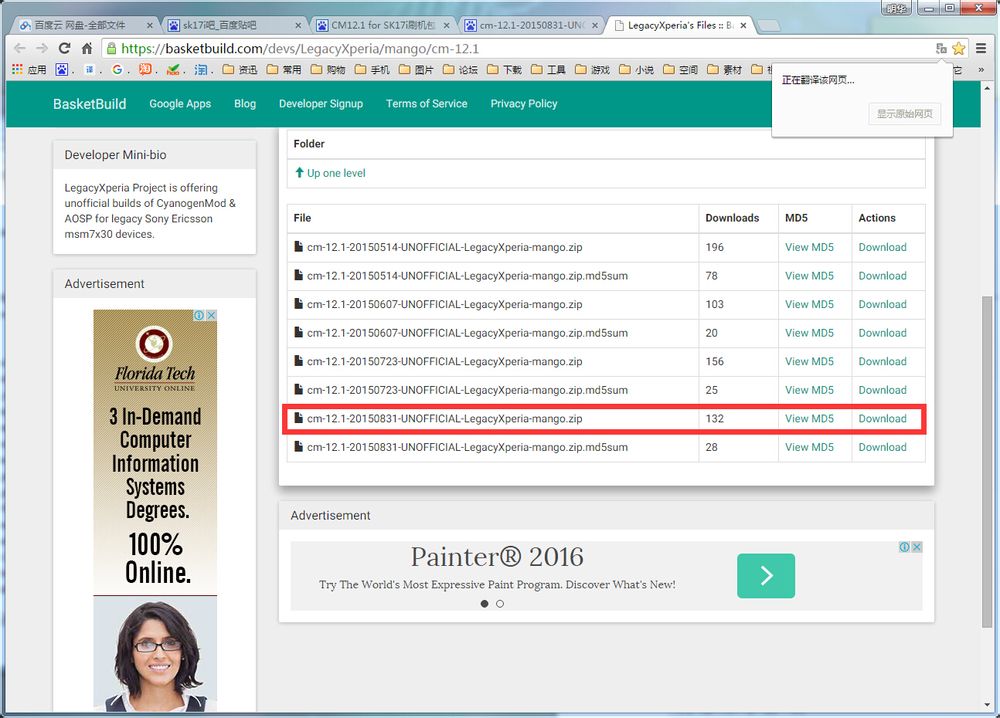Open the 小说 bookmark folder

(636, 70)
